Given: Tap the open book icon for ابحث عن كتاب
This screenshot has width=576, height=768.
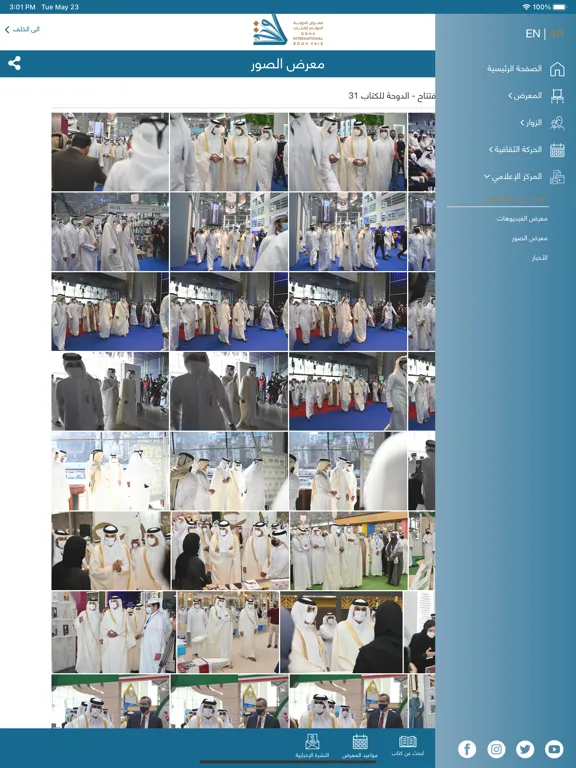Looking at the screenshot, I should click(408, 741).
